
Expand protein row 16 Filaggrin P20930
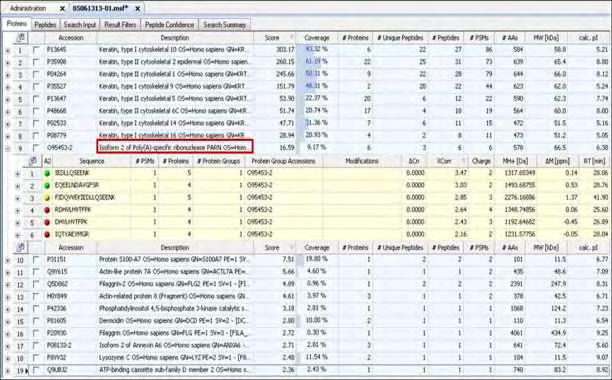[x=8, y=334]
